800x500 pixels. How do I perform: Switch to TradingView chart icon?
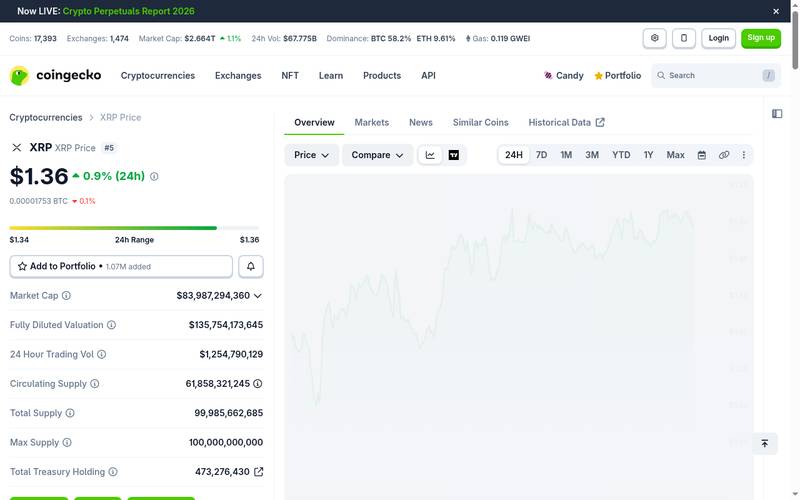point(454,155)
